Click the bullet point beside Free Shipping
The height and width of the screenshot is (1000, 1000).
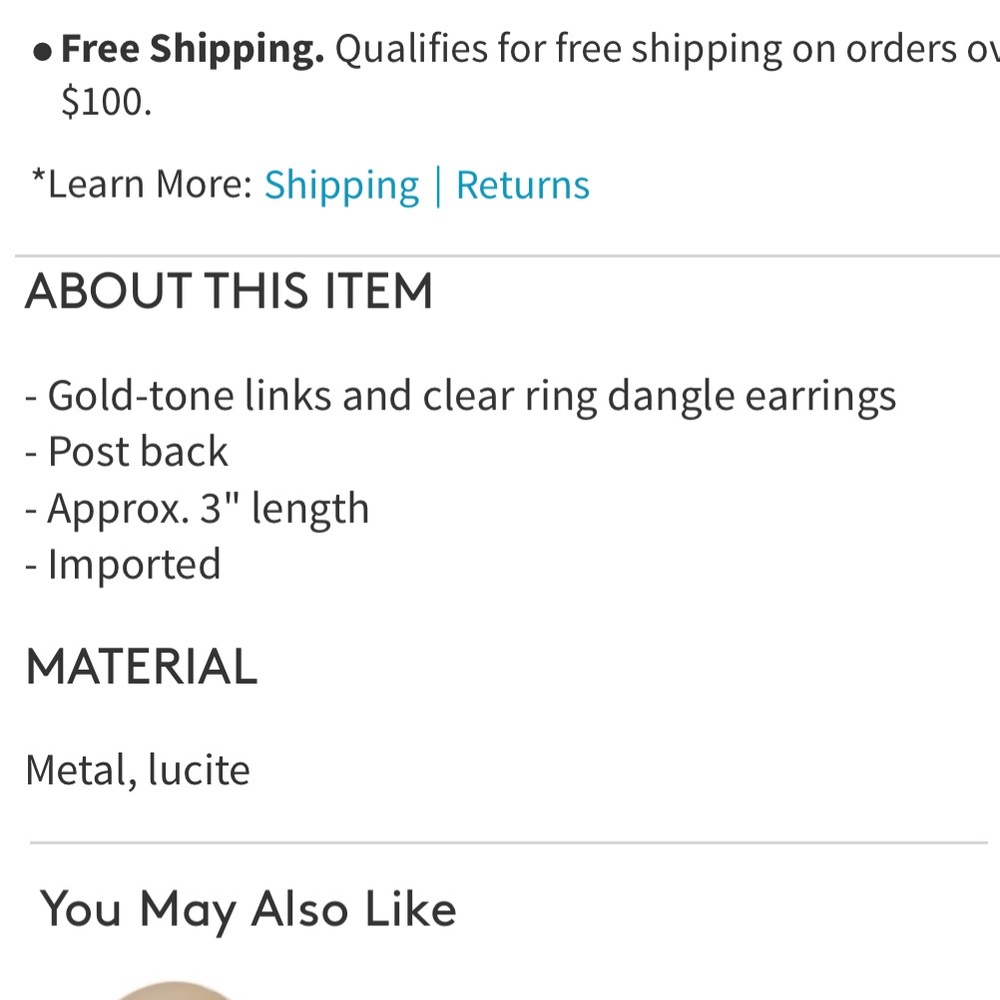coord(42,48)
